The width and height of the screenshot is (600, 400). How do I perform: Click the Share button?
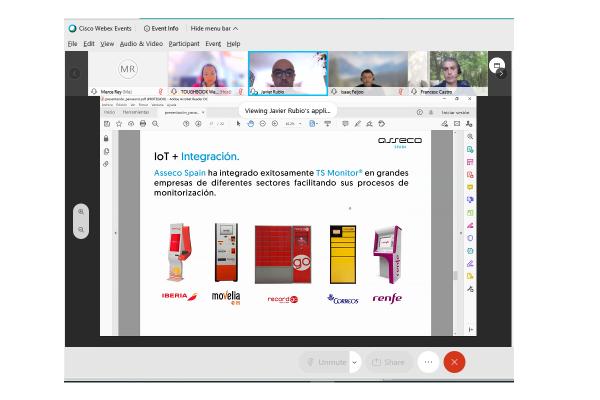point(388,362)
